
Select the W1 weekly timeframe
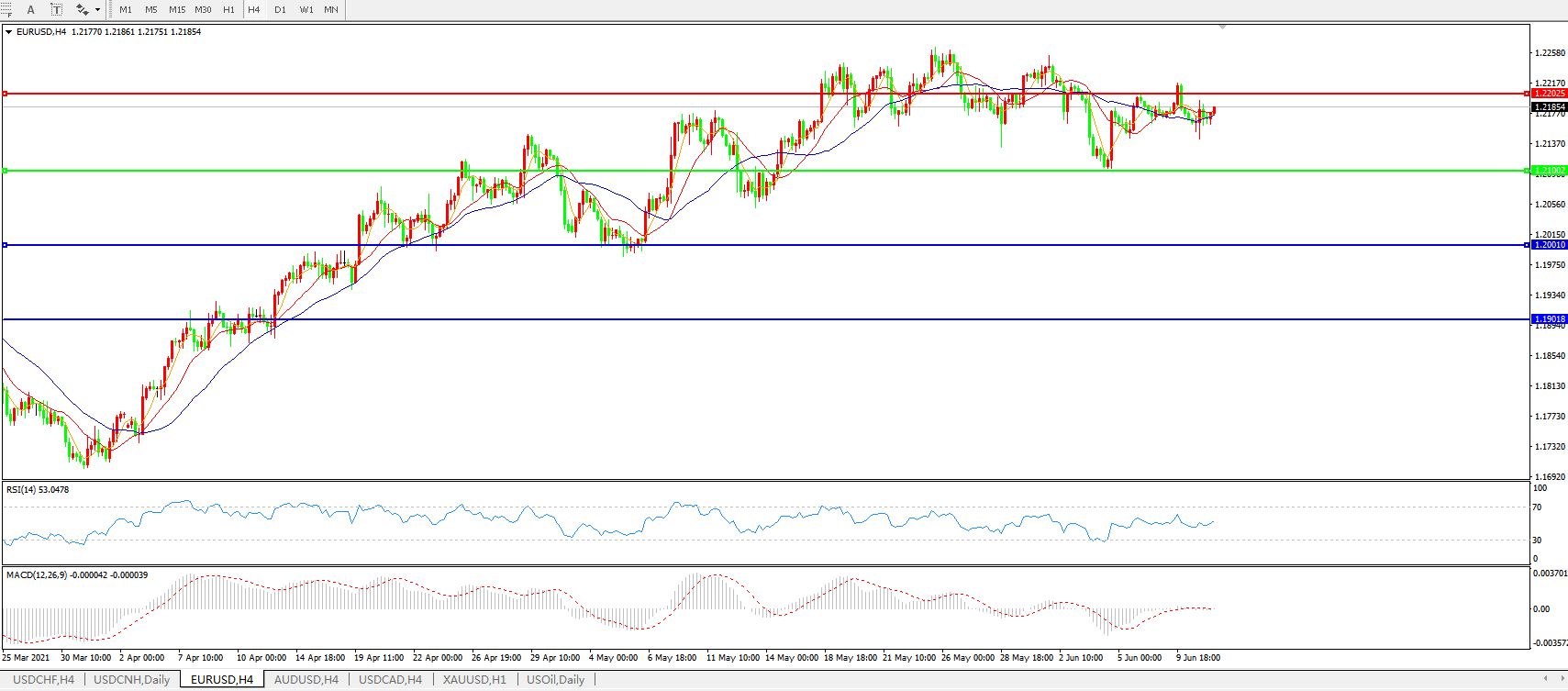306,10
